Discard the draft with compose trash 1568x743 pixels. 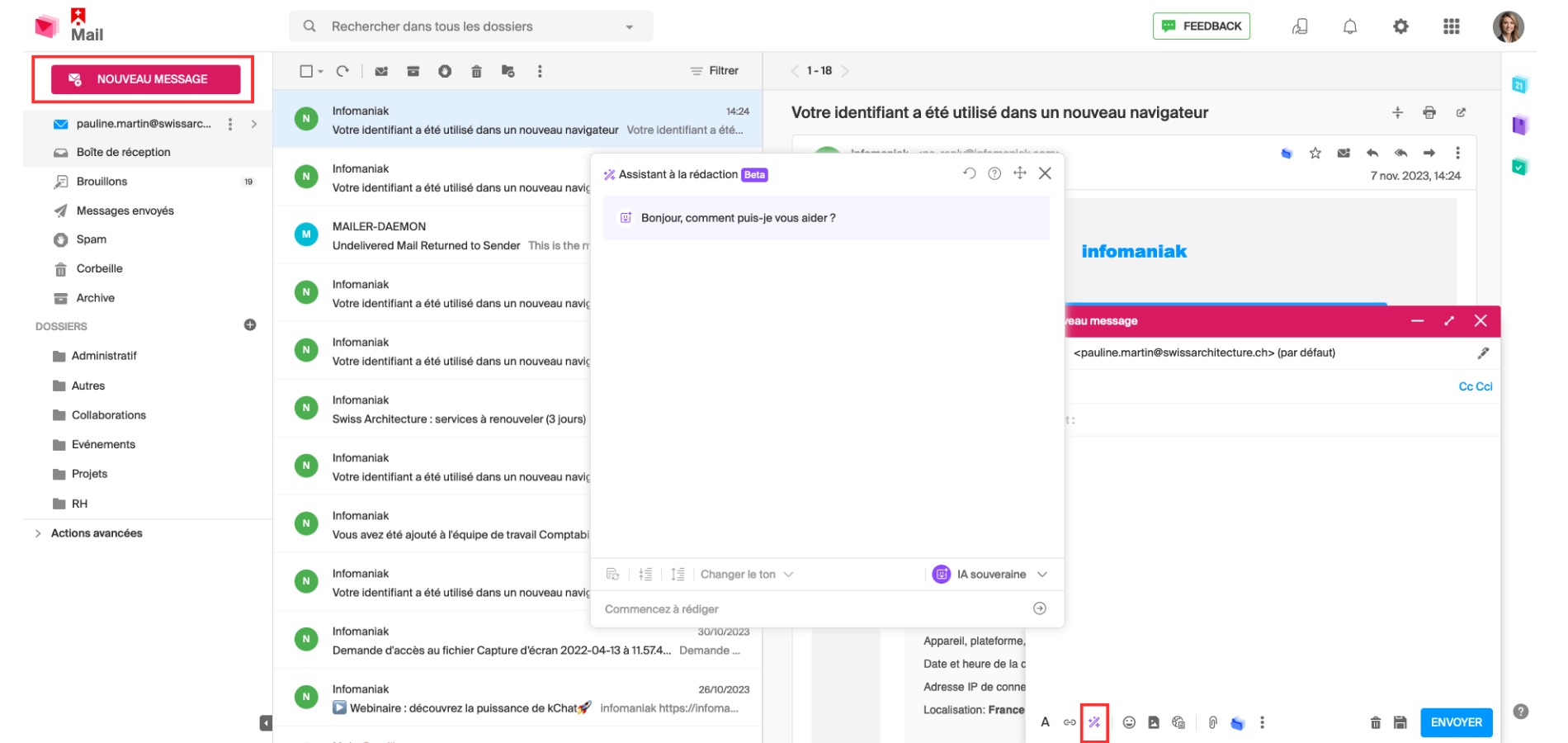1376,722
